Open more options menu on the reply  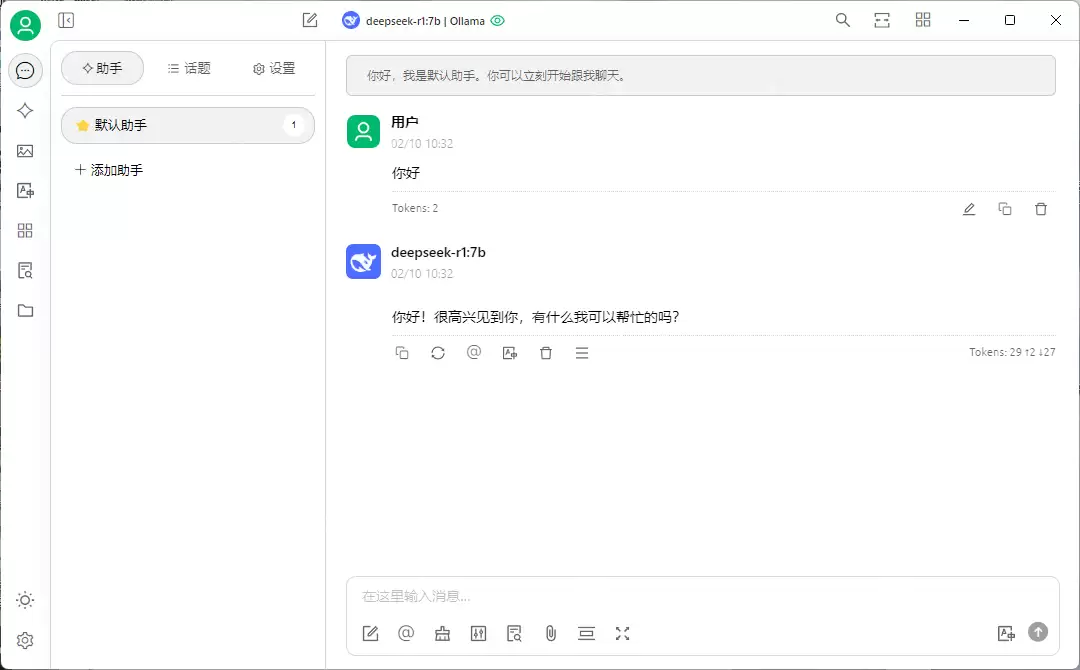point(581,352)
